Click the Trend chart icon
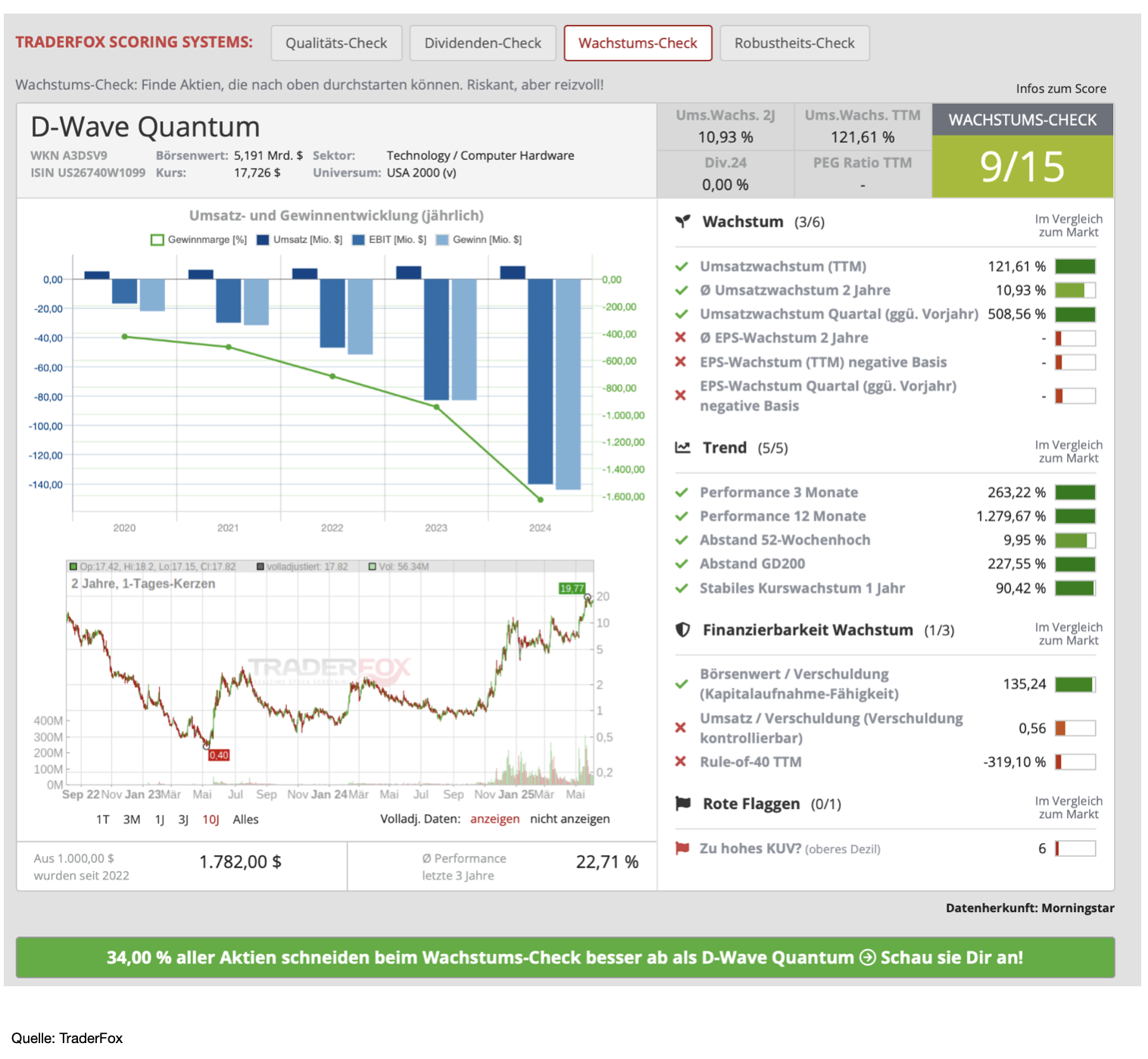Screen dimensions: 1148x1059 coord(682,448)
